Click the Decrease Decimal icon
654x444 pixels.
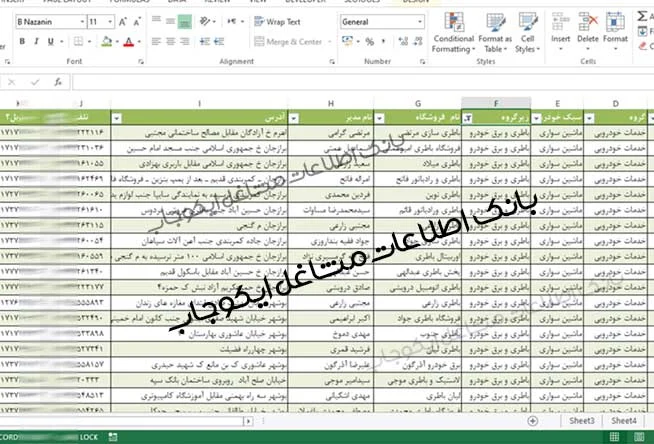tap(418, 41)
